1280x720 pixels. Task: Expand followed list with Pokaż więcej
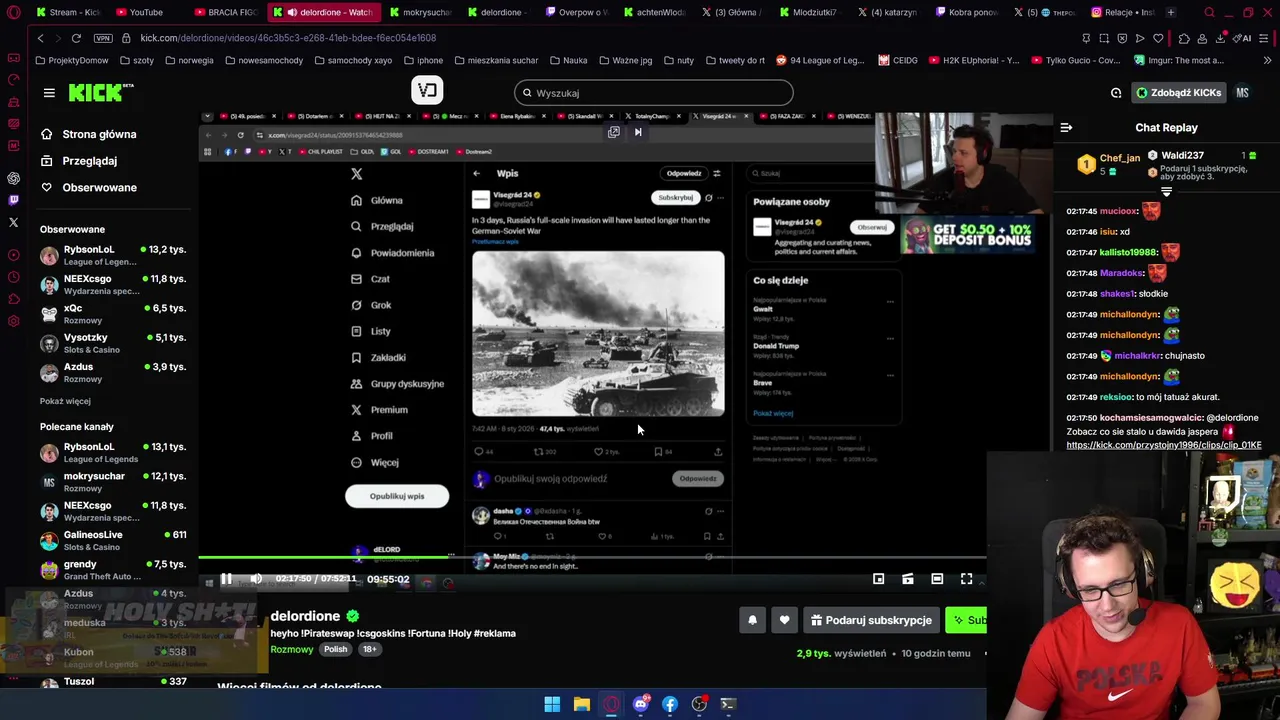click(x=65, y=401)
